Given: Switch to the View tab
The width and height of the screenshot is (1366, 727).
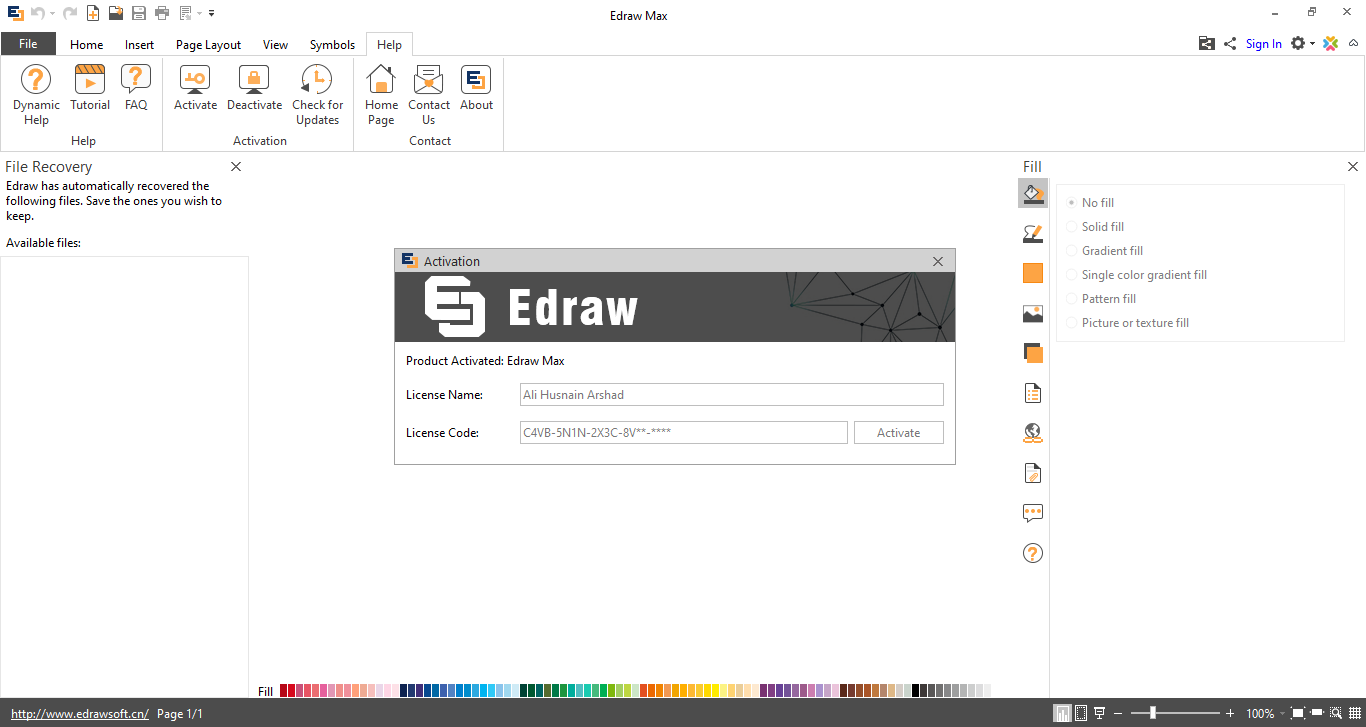Looking at the screenshot, I should click(x=275, y=44).
